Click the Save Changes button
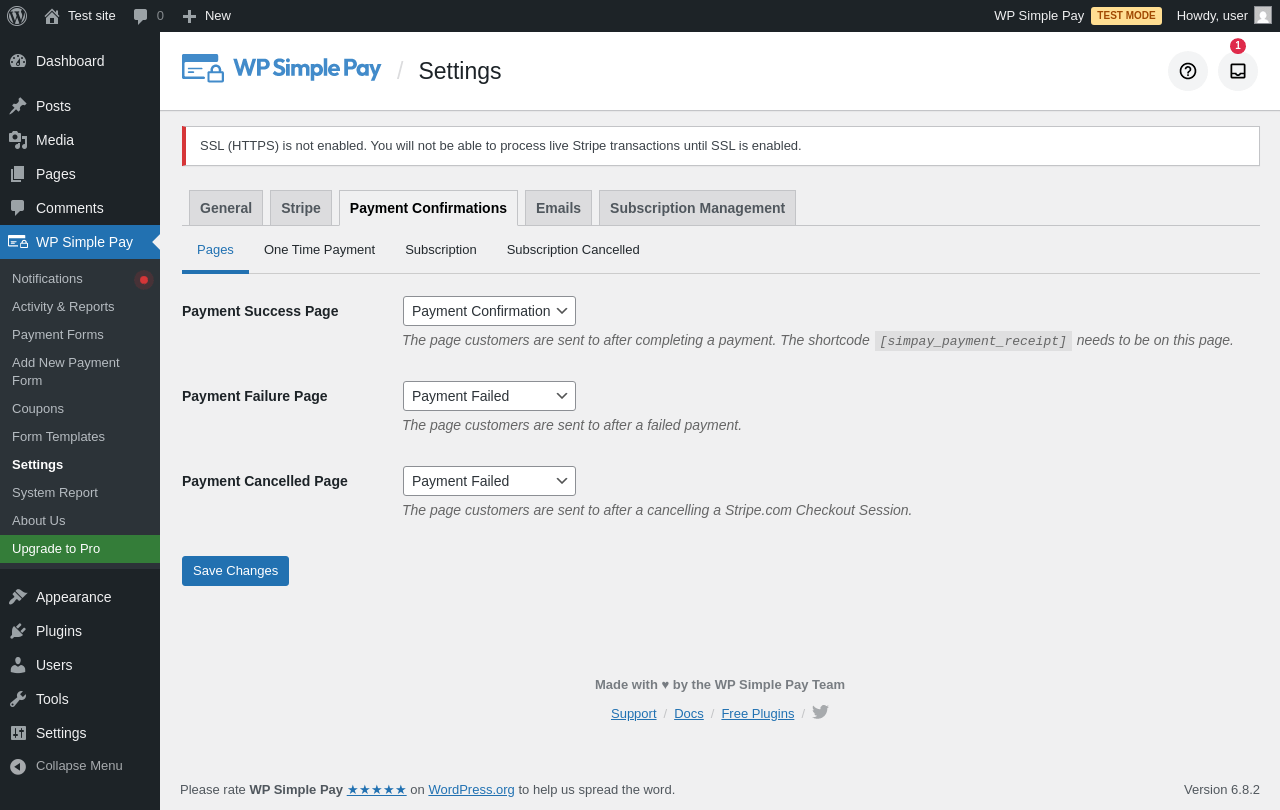The width and height of the screenshot is (1280, 810). [235, 571]
